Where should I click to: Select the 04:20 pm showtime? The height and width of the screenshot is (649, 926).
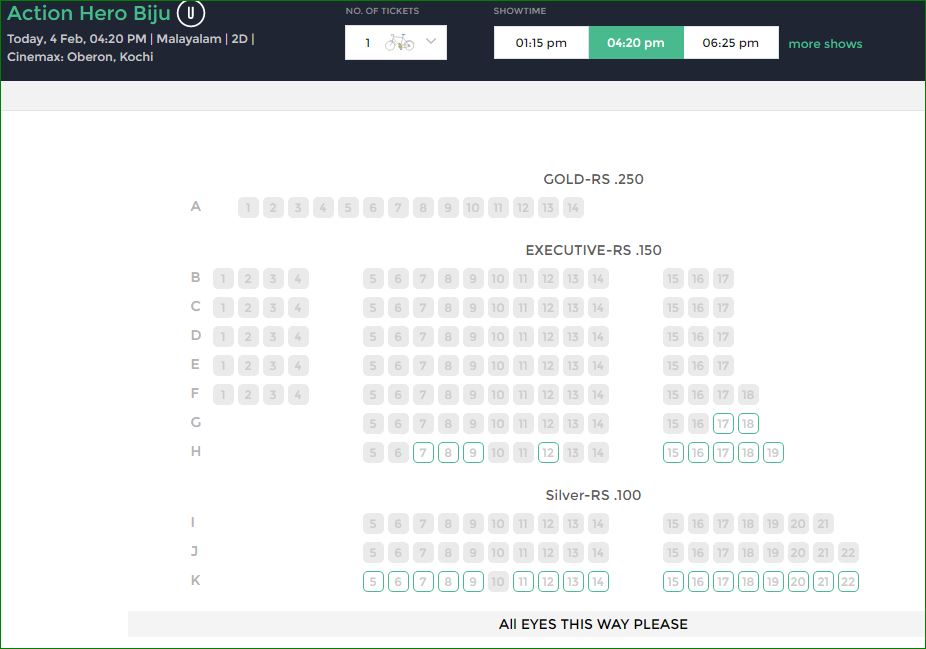click(636, 43)
